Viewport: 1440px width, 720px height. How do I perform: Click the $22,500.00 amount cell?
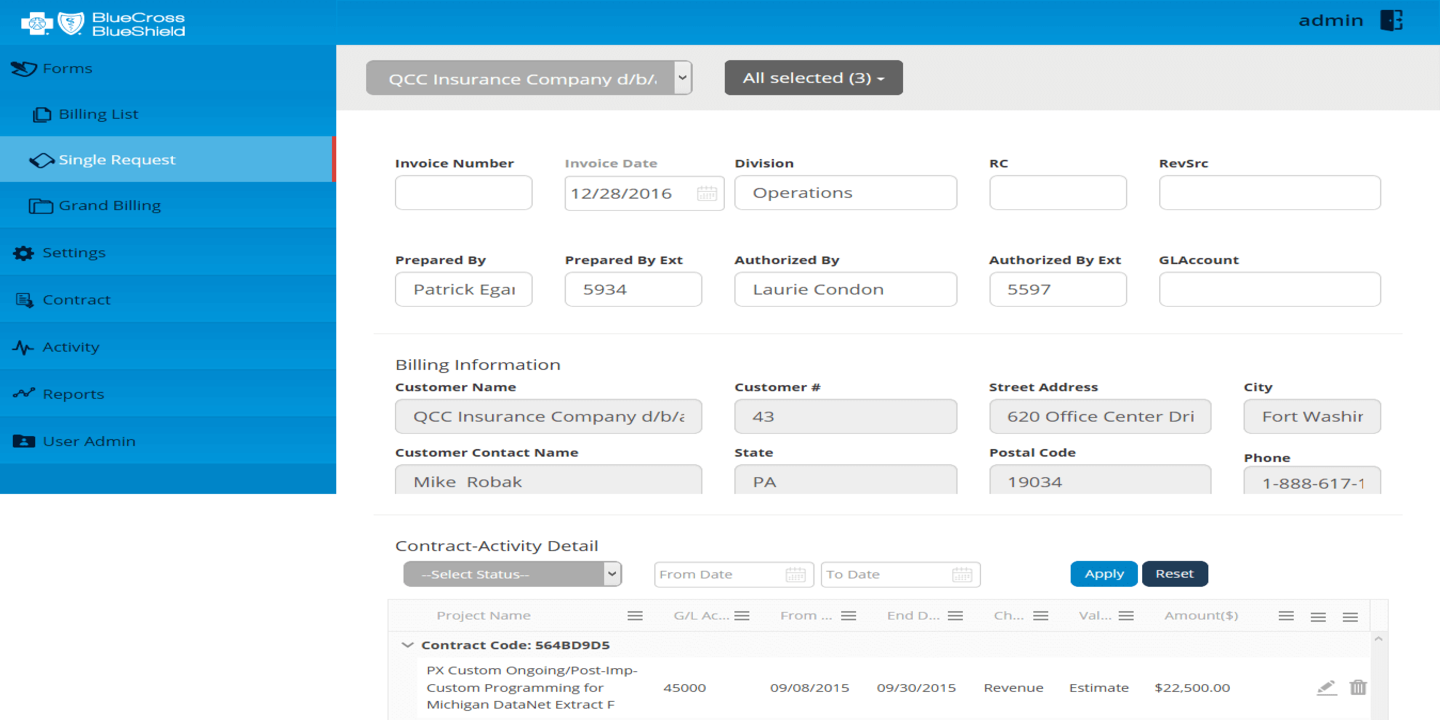(1192, 688)
